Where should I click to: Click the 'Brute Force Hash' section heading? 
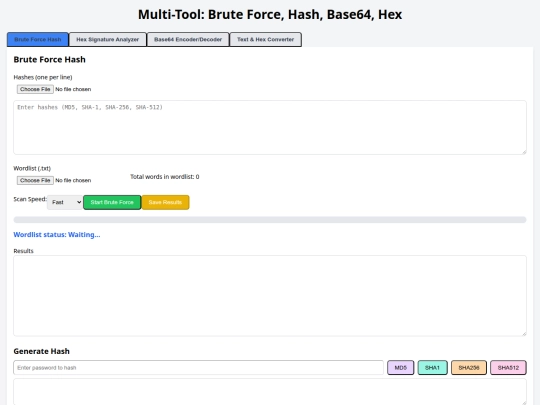(49, 60)
